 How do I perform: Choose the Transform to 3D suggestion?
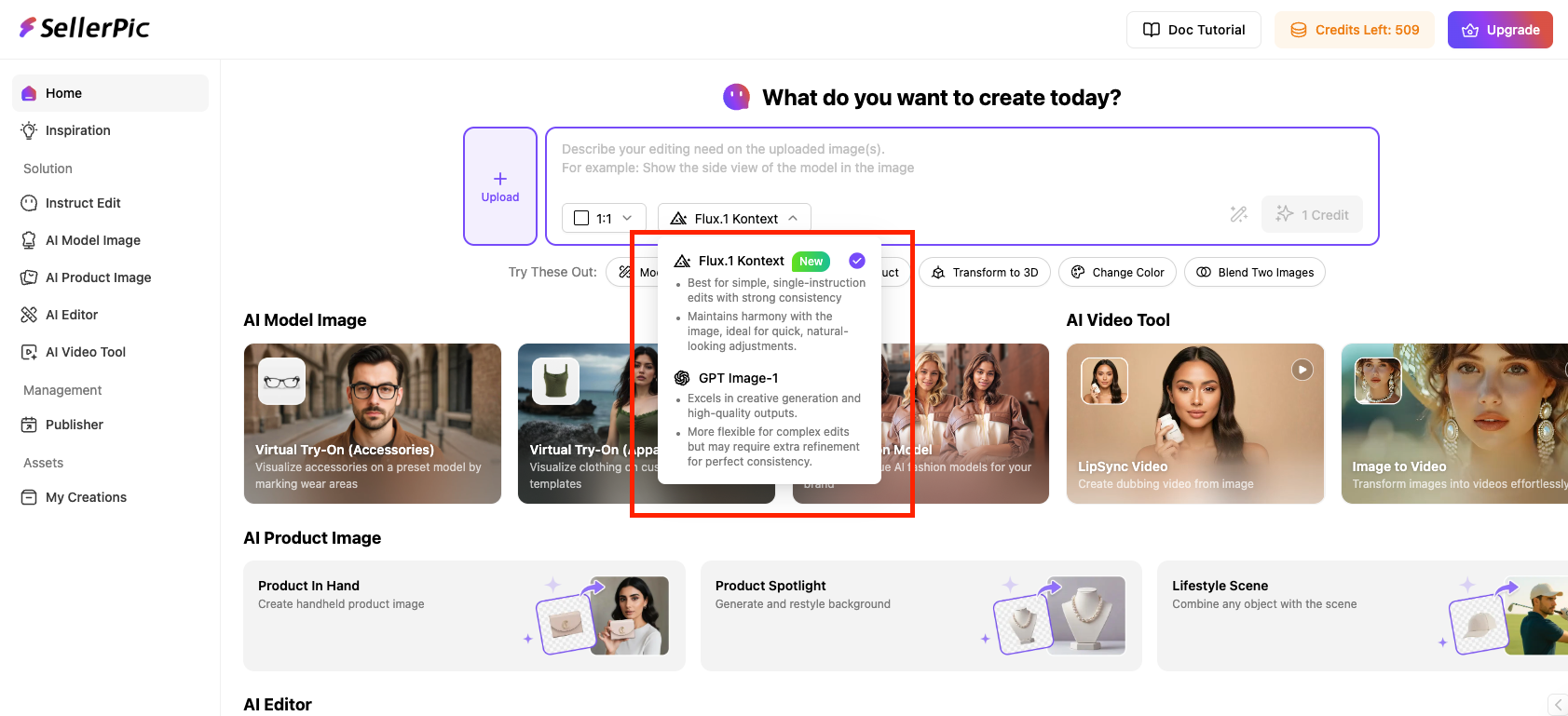point(985,273)
